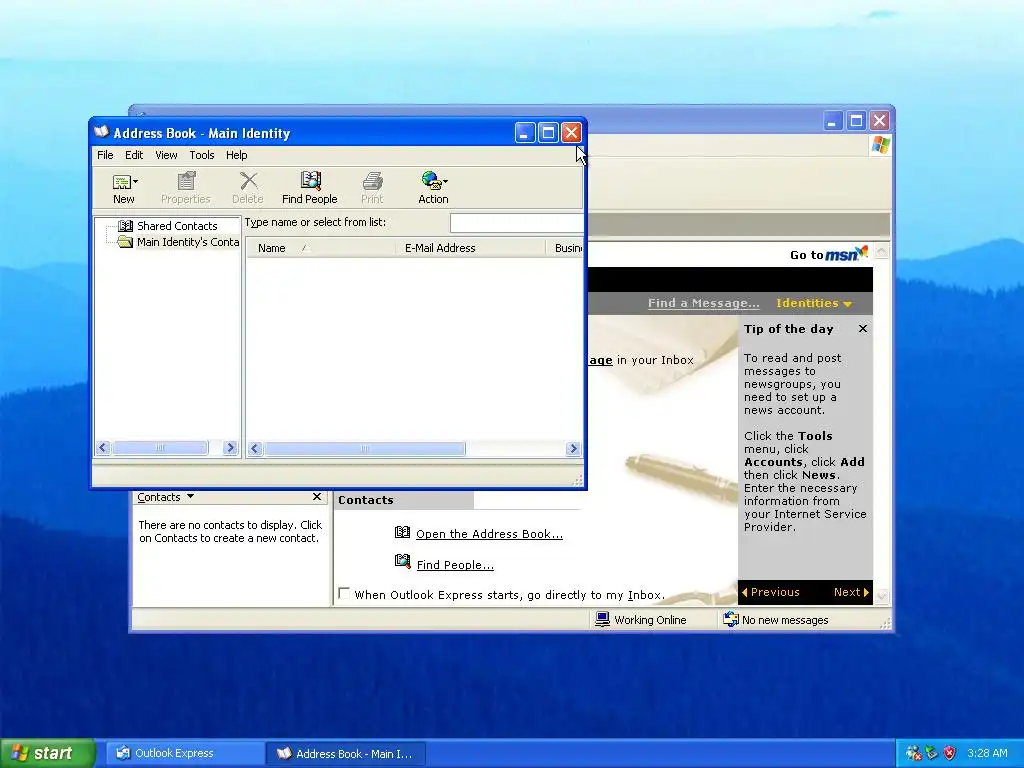Close the Contacts pane in Outlook Express
Image resolution: width=1024 pixels, height=768 pixels.
coord(317,497)
